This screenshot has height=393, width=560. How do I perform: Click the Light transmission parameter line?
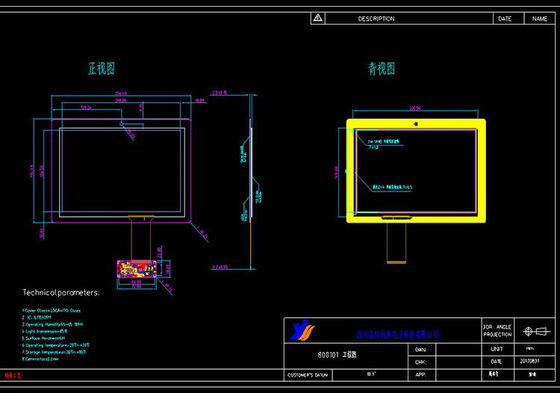[x=45, y=331]
